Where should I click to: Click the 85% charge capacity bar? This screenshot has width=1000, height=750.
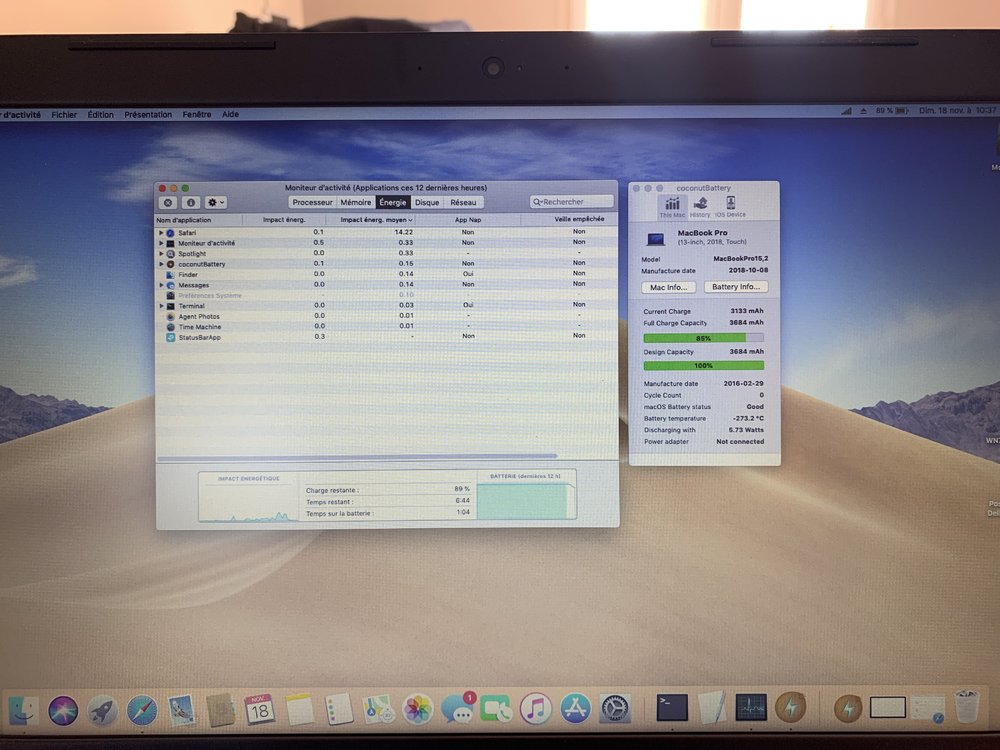pyautogui.click(x=703, y=338)
